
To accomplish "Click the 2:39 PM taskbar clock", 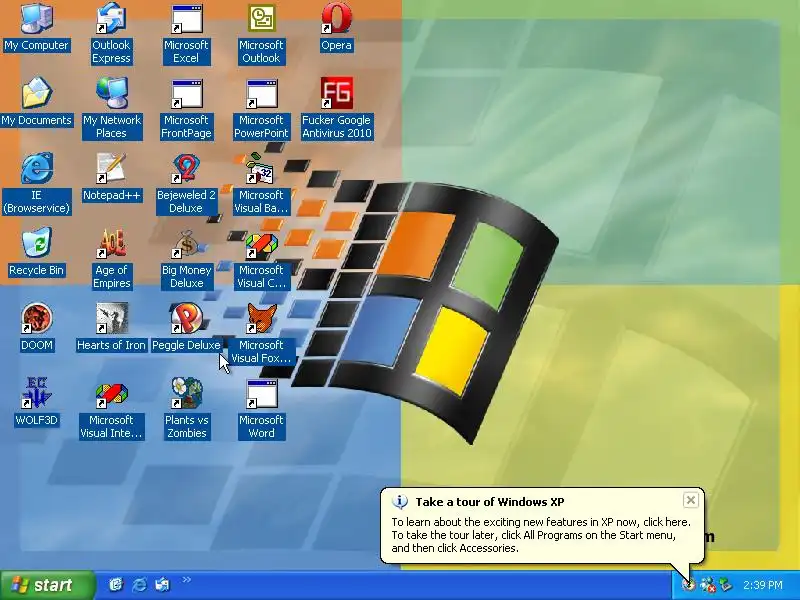I will point(763,585).
